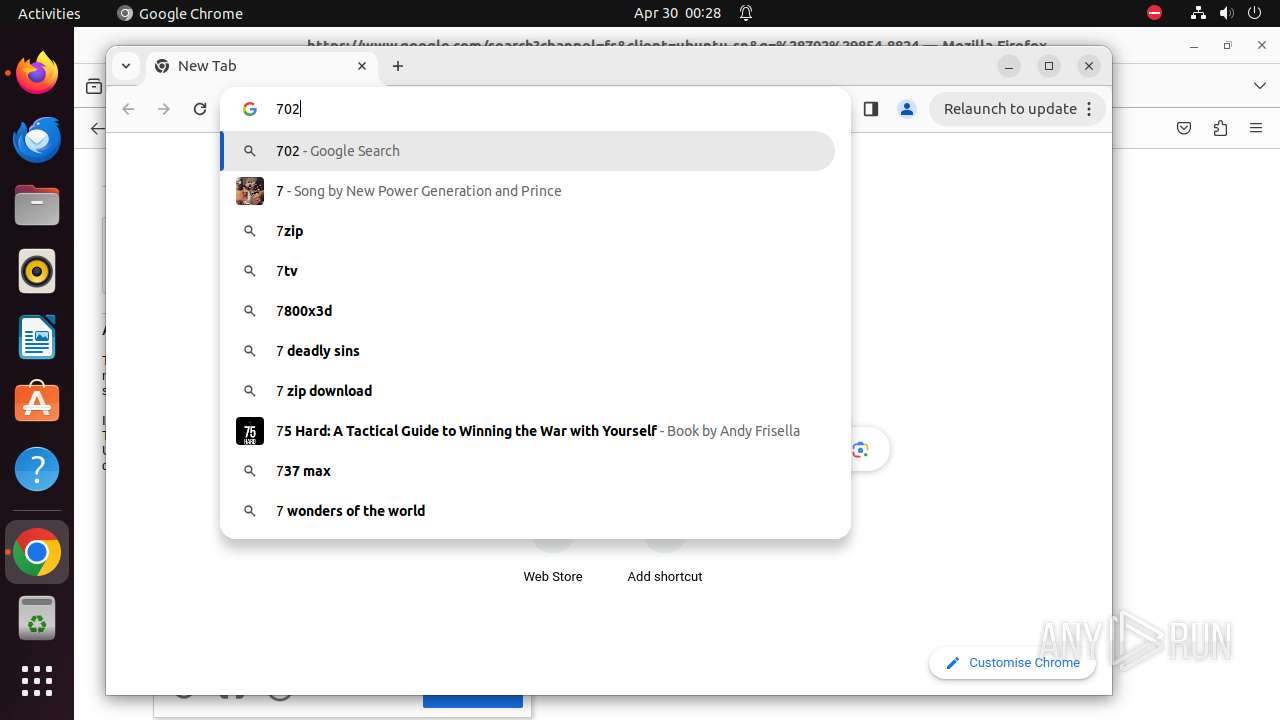Choose the '7zip' suggestion

tap(528, 231)
